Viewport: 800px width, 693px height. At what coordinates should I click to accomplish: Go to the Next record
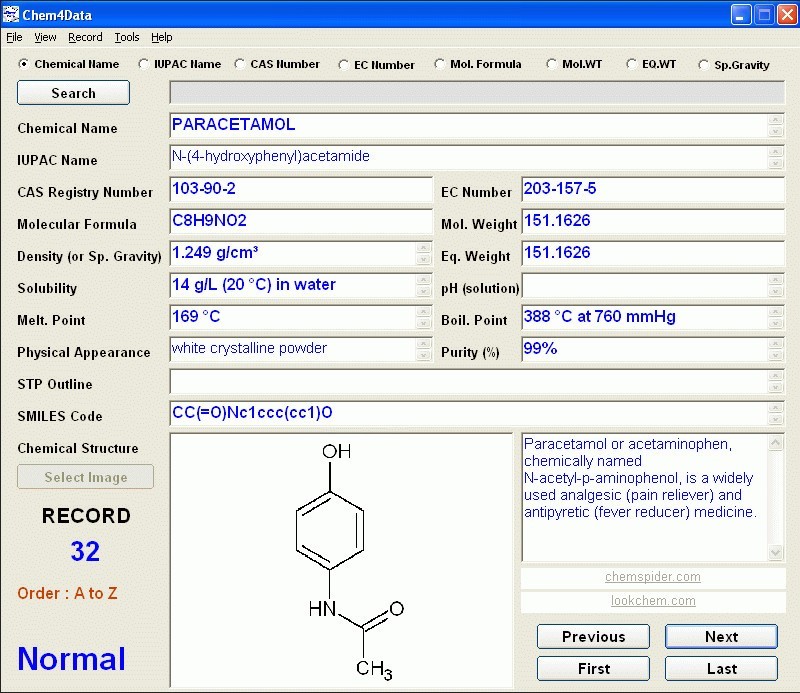[x=720, y=636]
